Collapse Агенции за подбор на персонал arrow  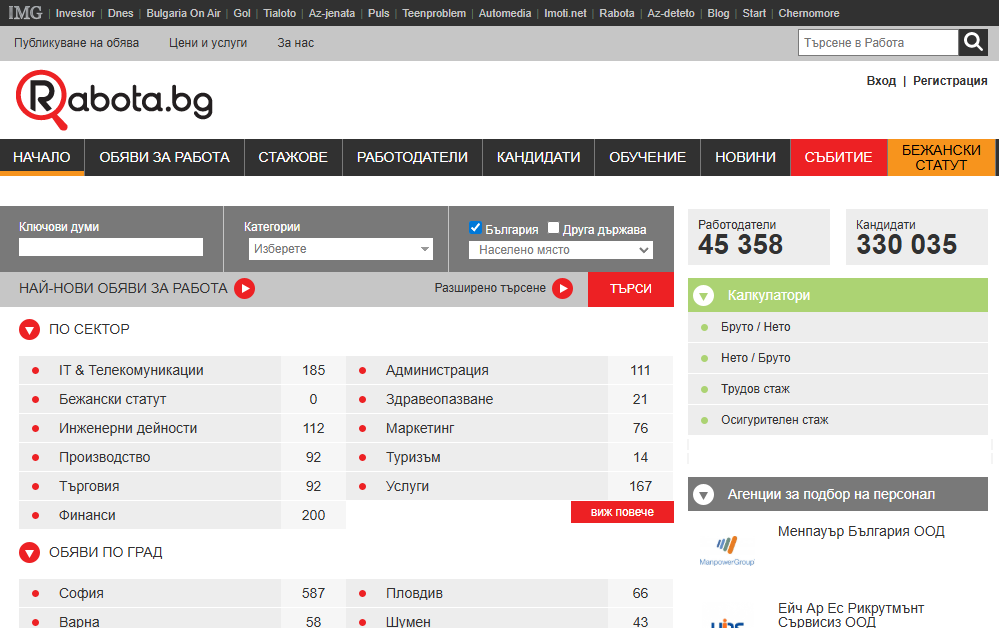click(703, 494)
